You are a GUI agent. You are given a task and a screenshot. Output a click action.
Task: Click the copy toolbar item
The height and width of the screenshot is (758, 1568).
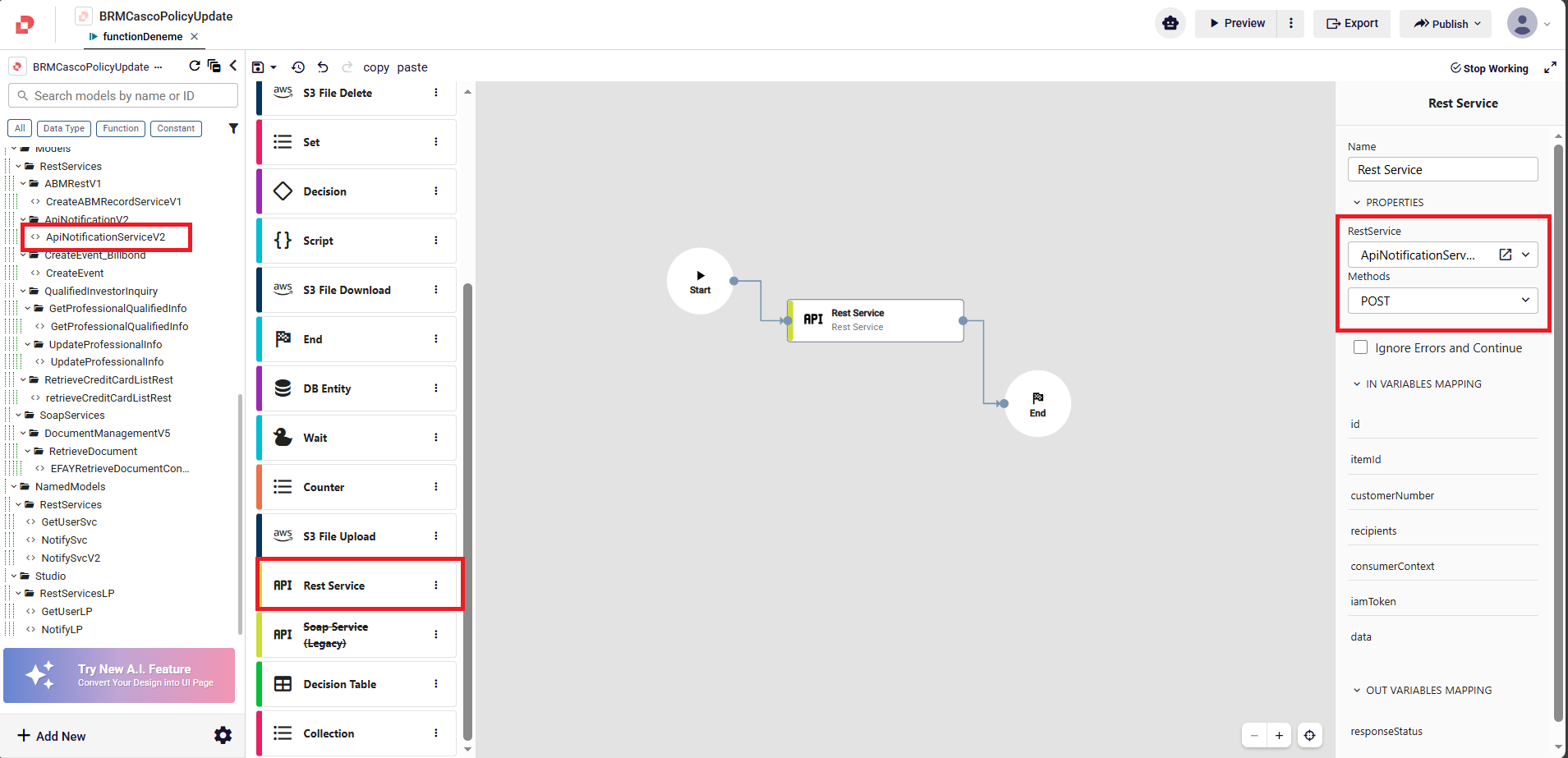click(x=376, y=67)
